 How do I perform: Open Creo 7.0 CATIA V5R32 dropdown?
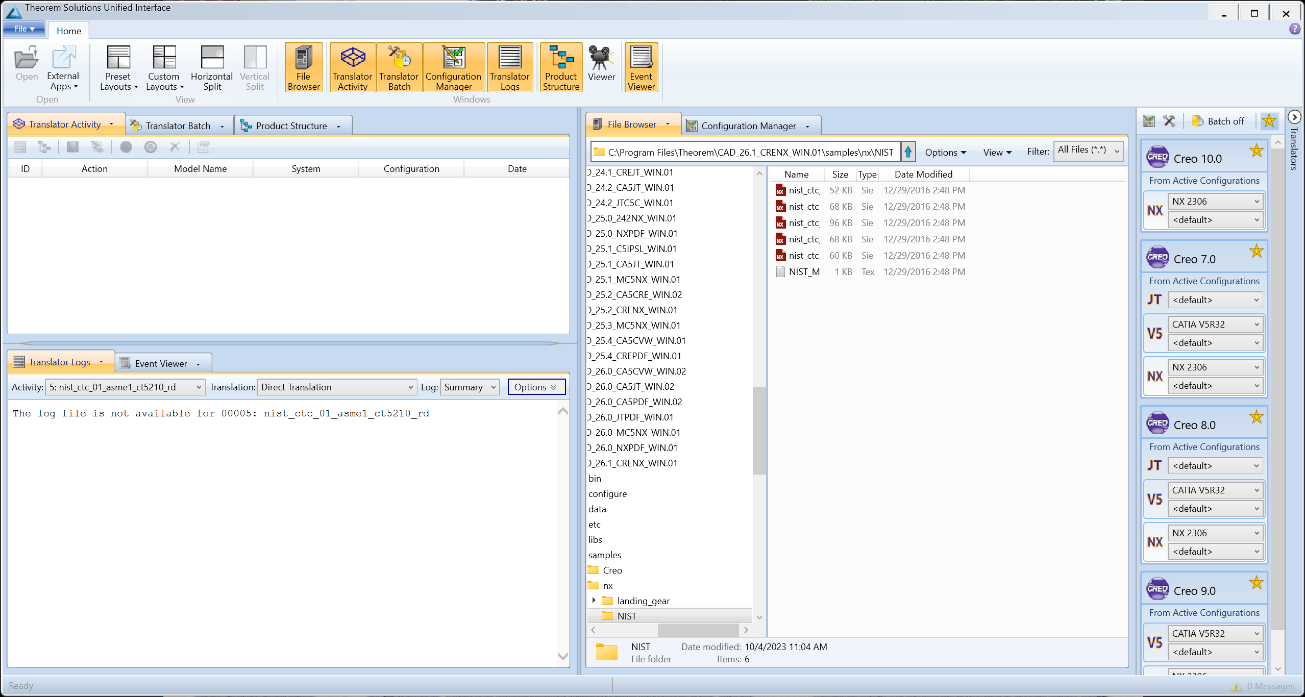(x=1216, y=325)
